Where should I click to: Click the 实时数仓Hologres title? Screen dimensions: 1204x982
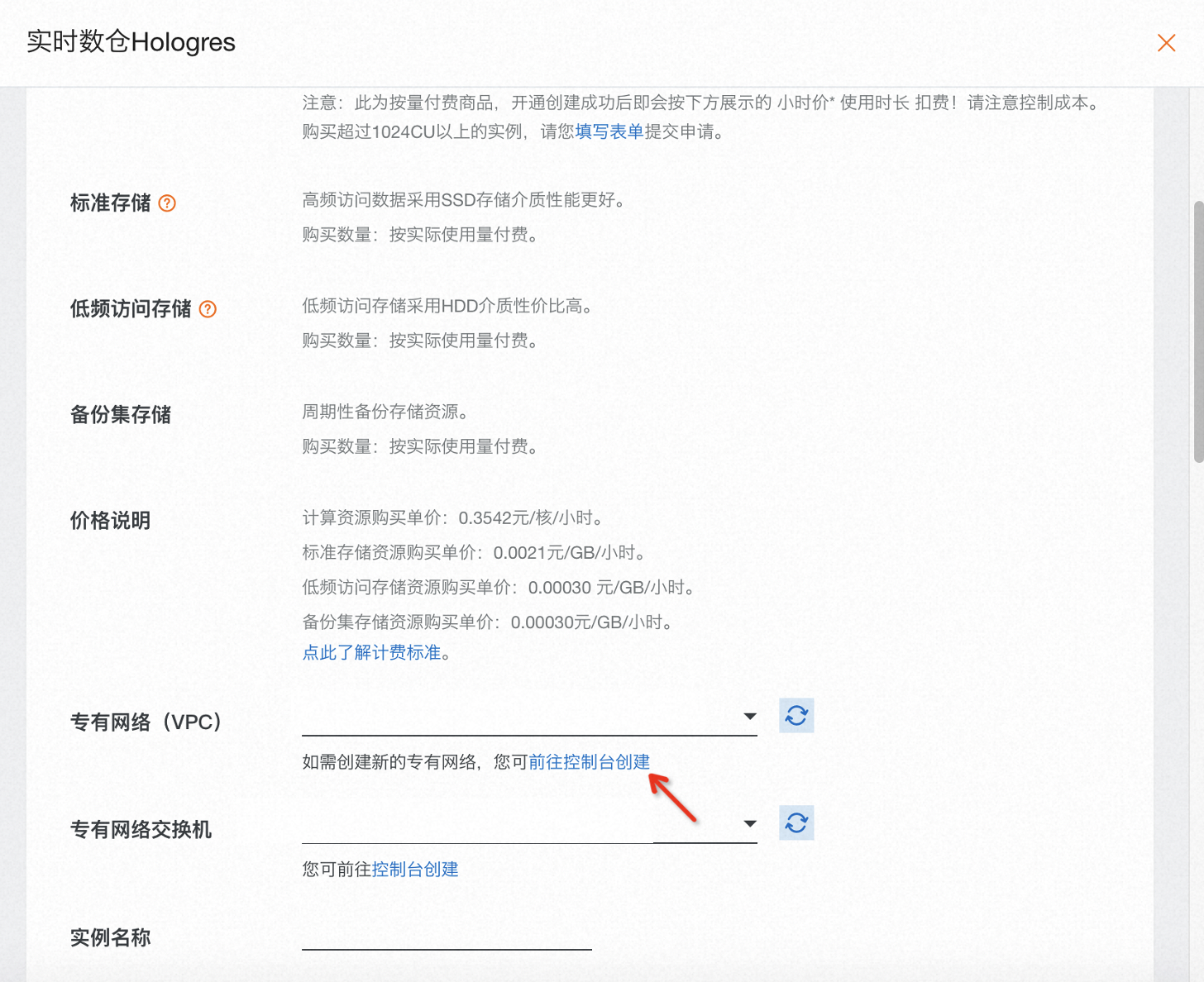(131, 42)
